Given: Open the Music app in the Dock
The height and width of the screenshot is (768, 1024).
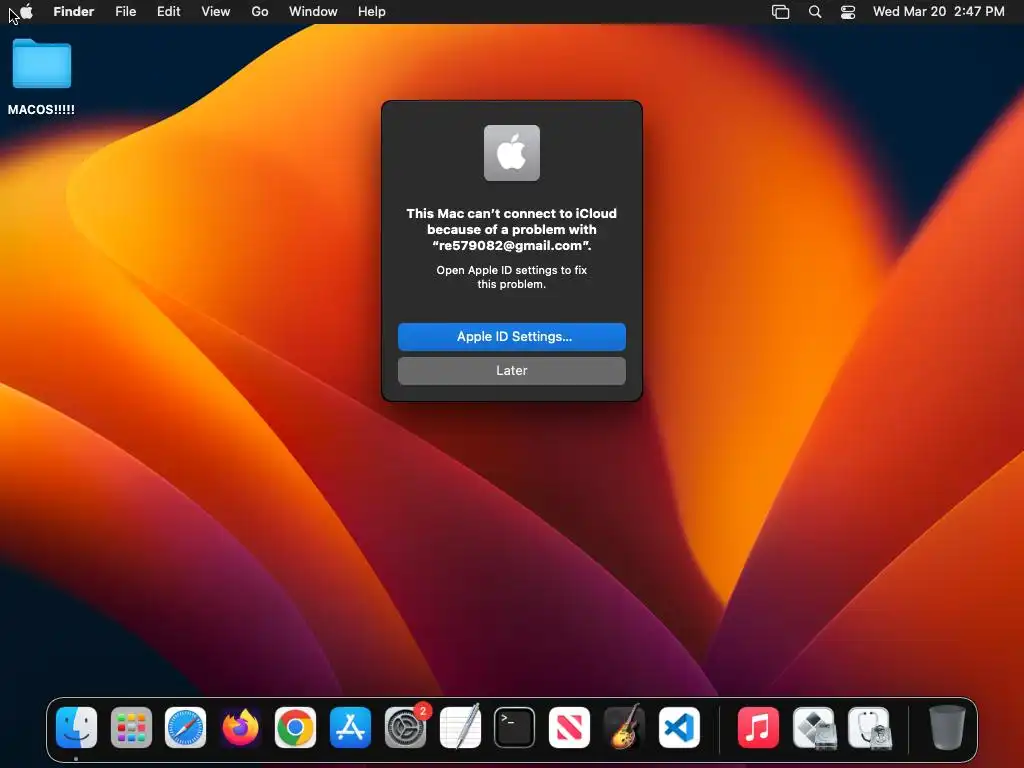Looking at the screenshot, I should pyautogui.click(x=758, y=728).
